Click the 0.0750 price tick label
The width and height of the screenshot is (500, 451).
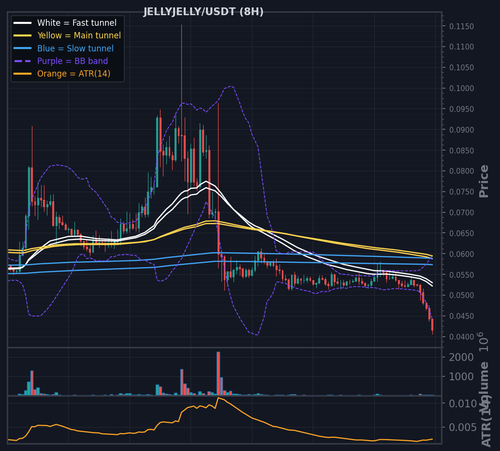(x=461, y=192)
